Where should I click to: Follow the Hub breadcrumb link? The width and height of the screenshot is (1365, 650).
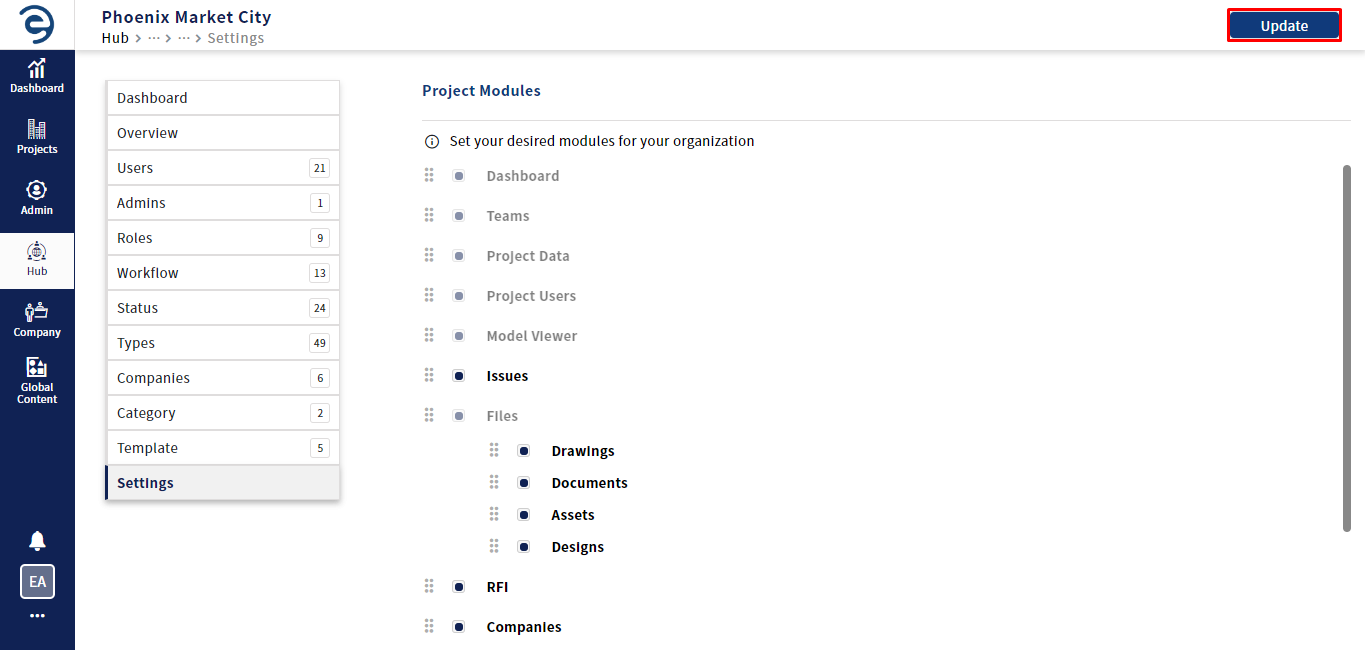click(115, 38)
